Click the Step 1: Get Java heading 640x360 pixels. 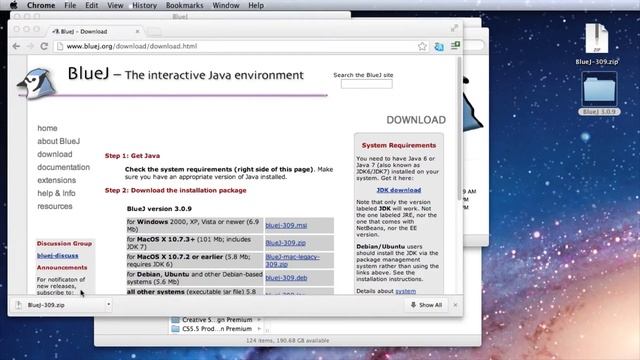coord(132,156)
